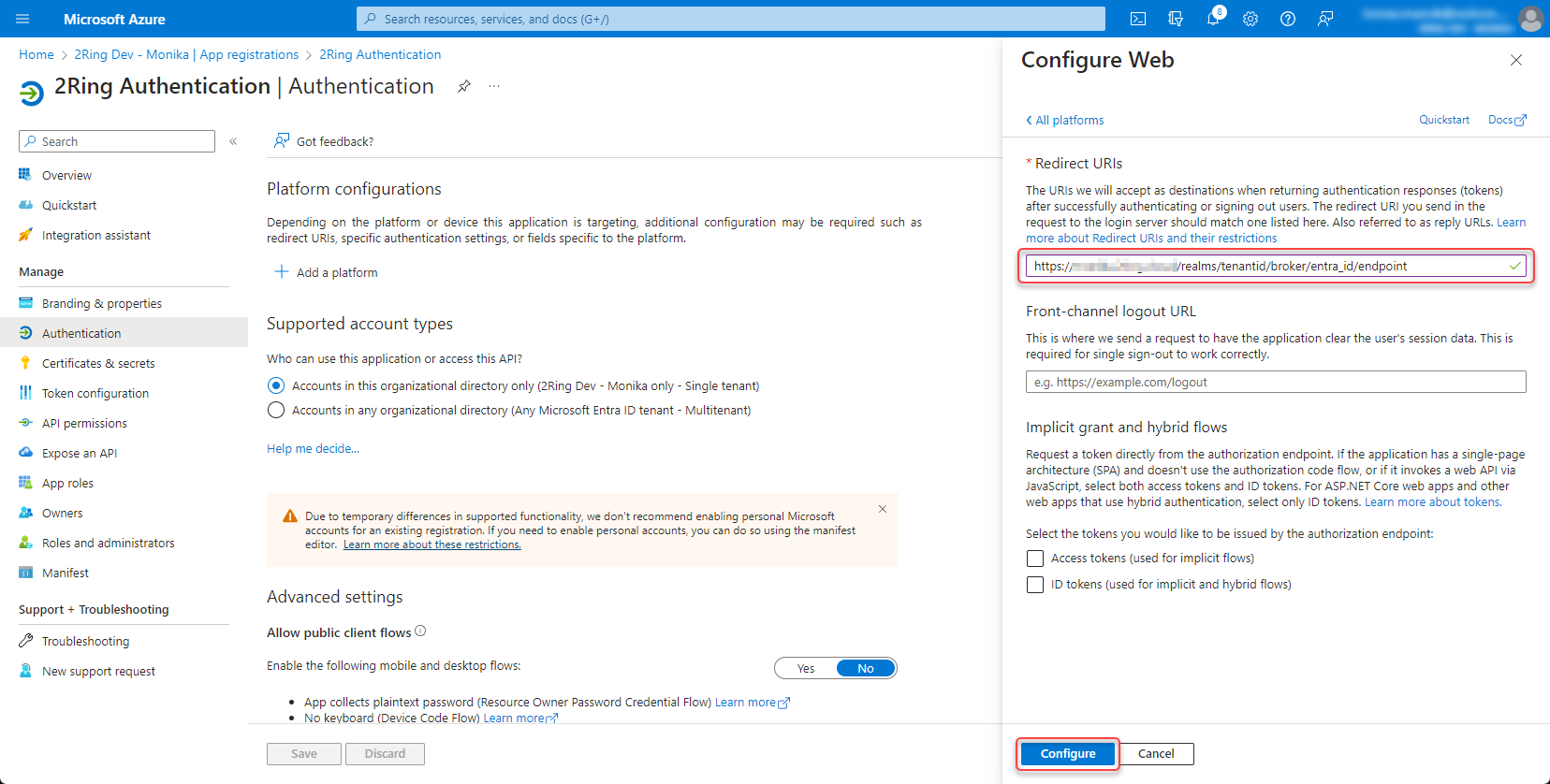
Task: Open the portal hamburger menu
Action: tap(23, 19)
